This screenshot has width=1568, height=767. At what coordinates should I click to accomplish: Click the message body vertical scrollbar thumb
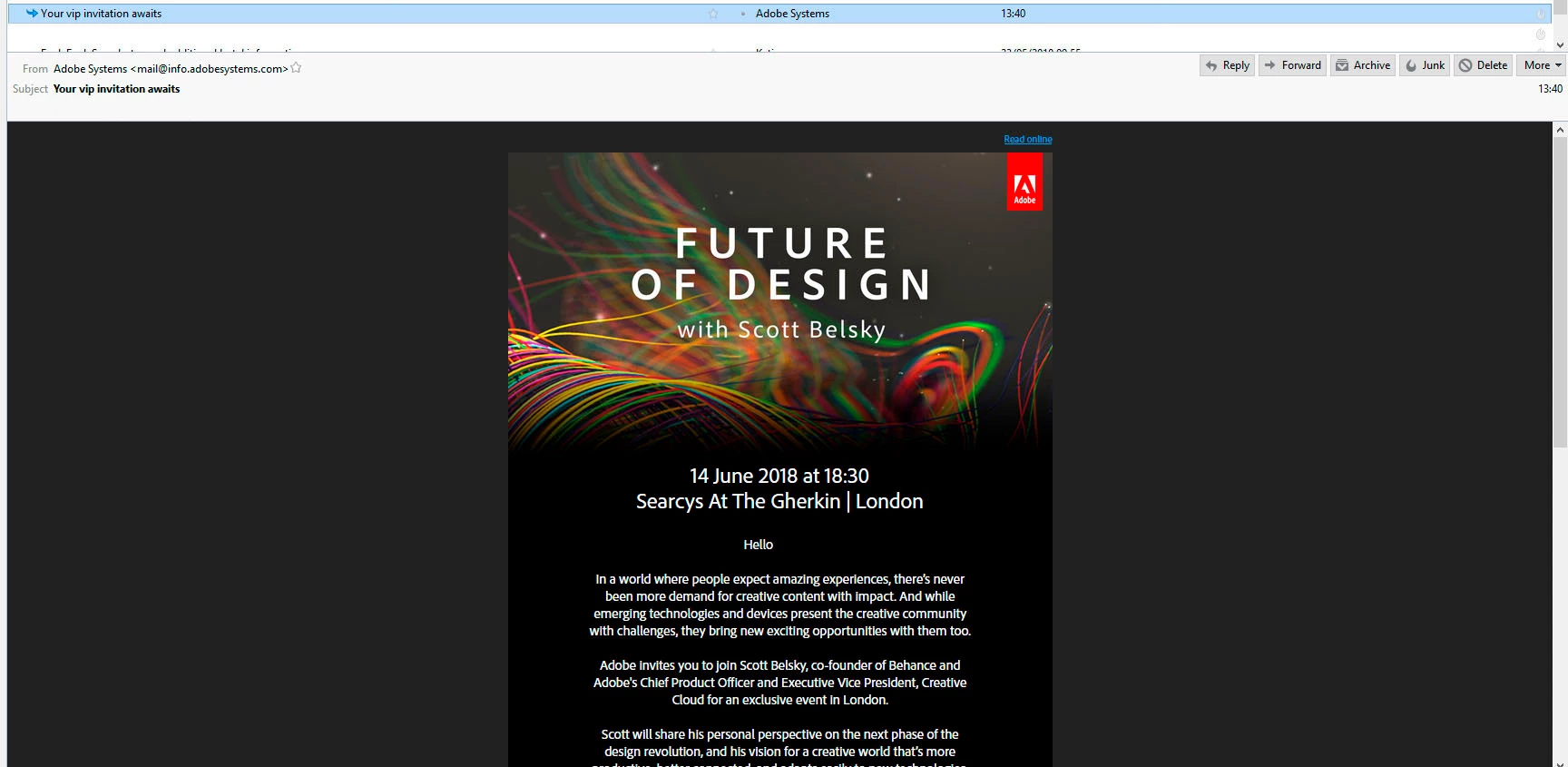tap(1560, 291)
